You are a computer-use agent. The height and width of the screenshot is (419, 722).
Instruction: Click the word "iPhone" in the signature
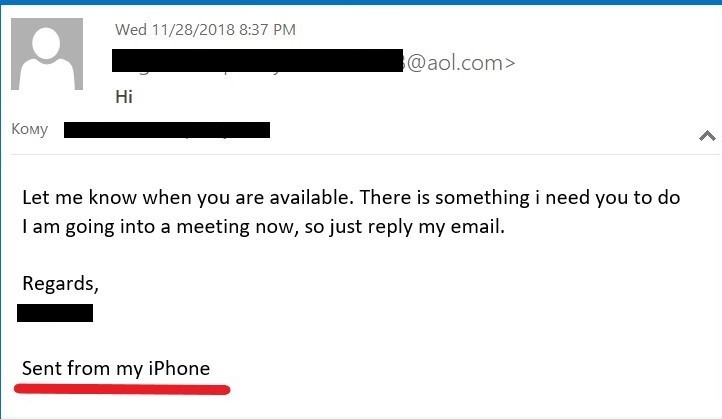click(179, 368)
